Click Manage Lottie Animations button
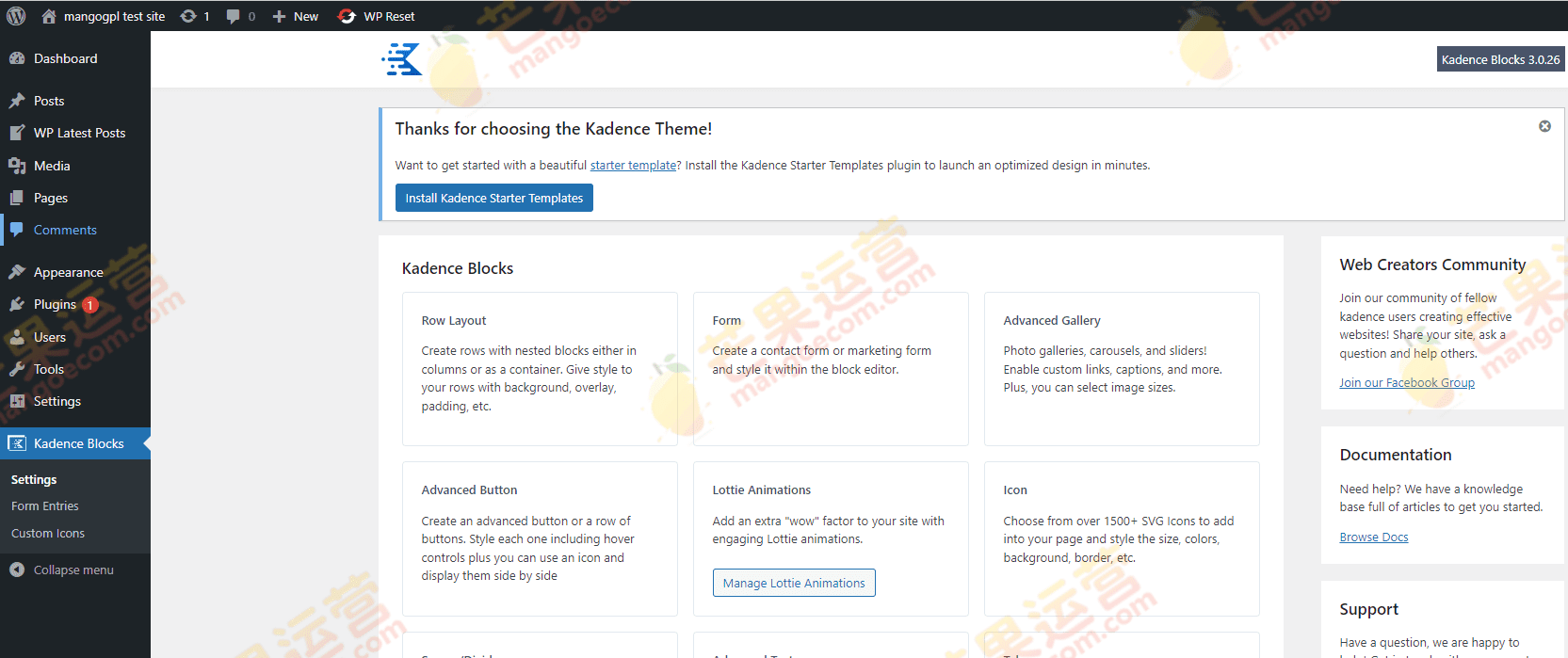Image resolution: width=1568 pixels, height=658 pixels. (x=794, y=583)
